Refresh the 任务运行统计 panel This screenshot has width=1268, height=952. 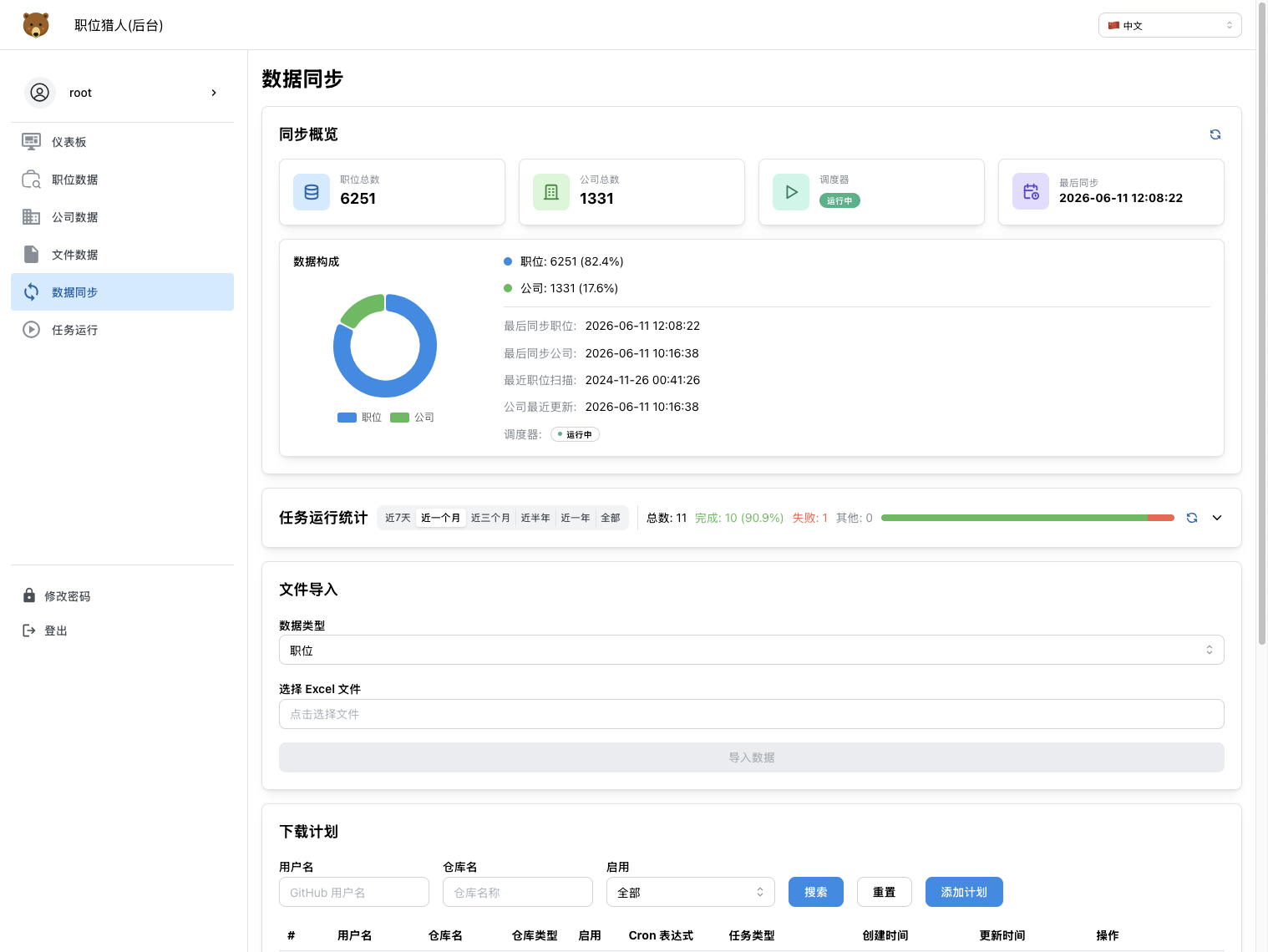pyautogui.click(x=1192, y=518)
